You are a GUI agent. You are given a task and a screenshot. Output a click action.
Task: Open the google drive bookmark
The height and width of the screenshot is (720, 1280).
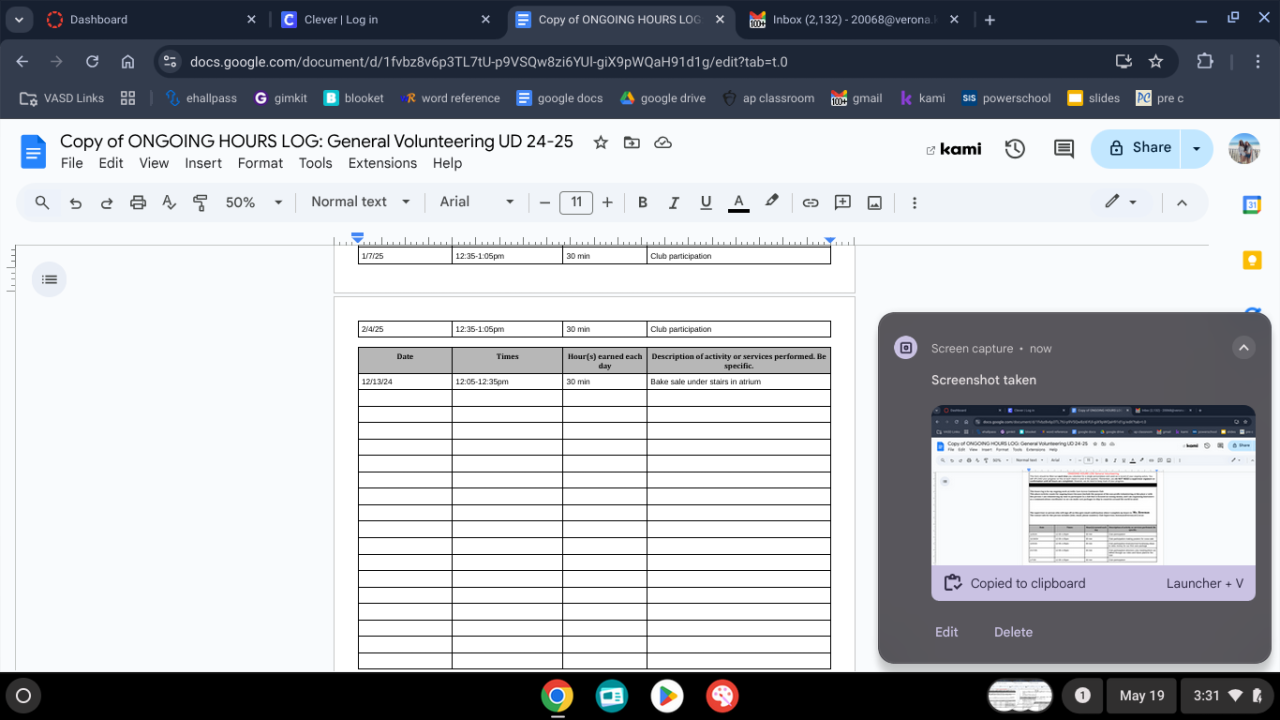(x=662, y=98)
